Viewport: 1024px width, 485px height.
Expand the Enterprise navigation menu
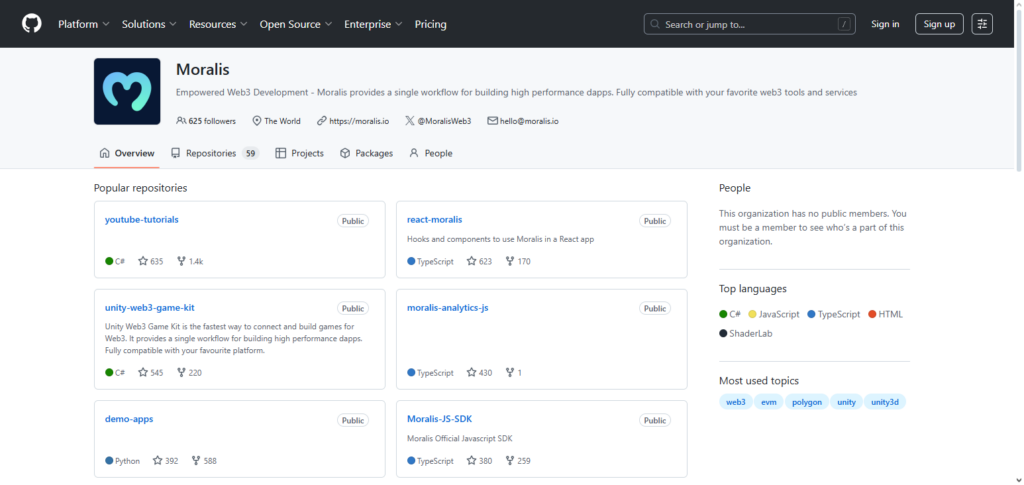[373, 24]
